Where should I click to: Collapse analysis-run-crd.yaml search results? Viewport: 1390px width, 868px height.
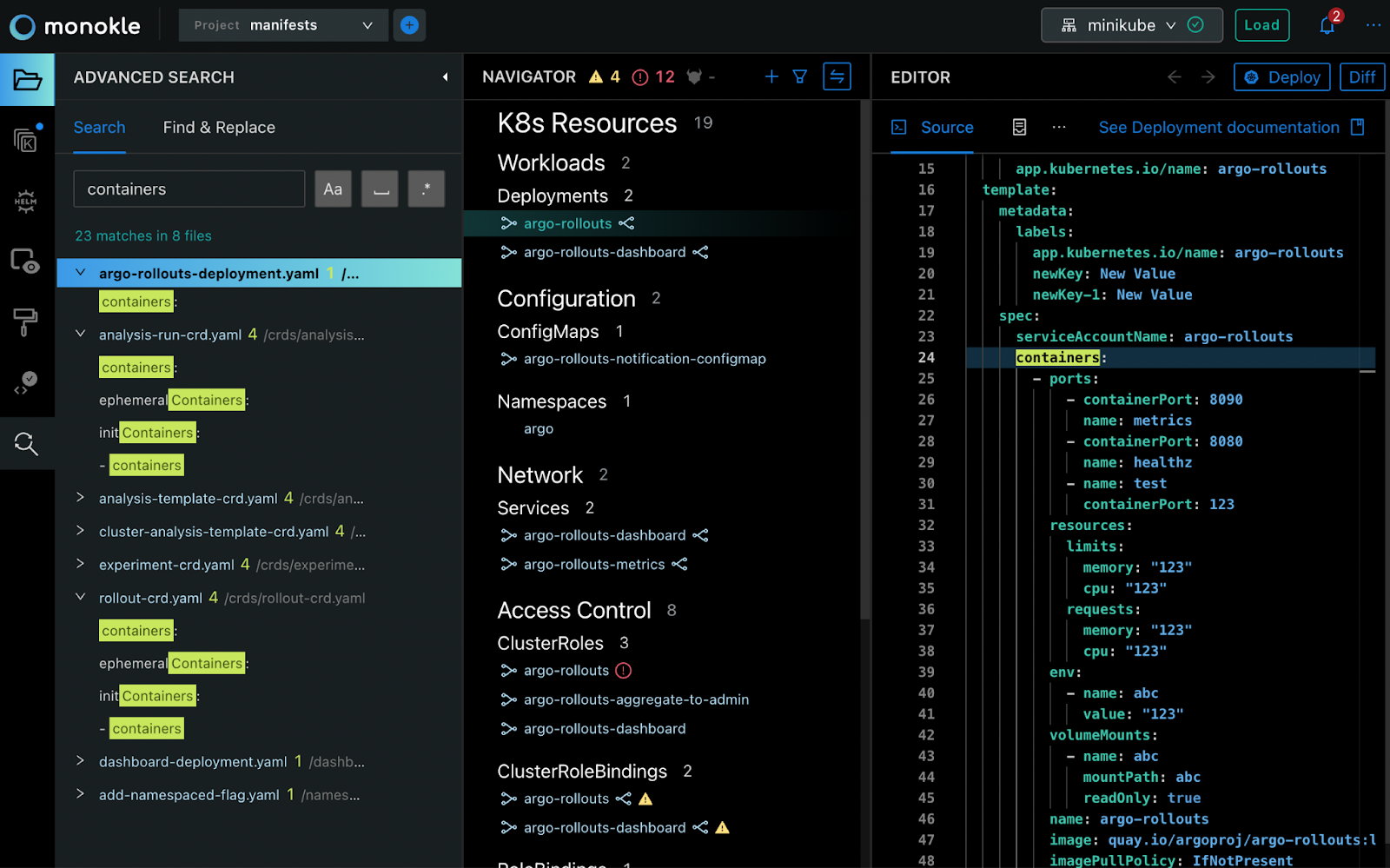pyautogui.click(x=80, y=334)
